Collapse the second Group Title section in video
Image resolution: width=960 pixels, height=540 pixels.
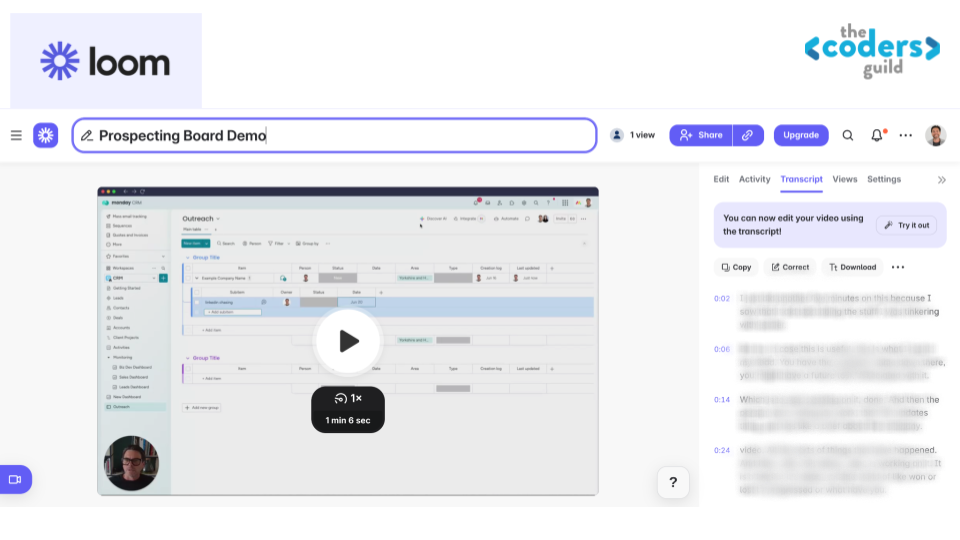tap(187, 358)
